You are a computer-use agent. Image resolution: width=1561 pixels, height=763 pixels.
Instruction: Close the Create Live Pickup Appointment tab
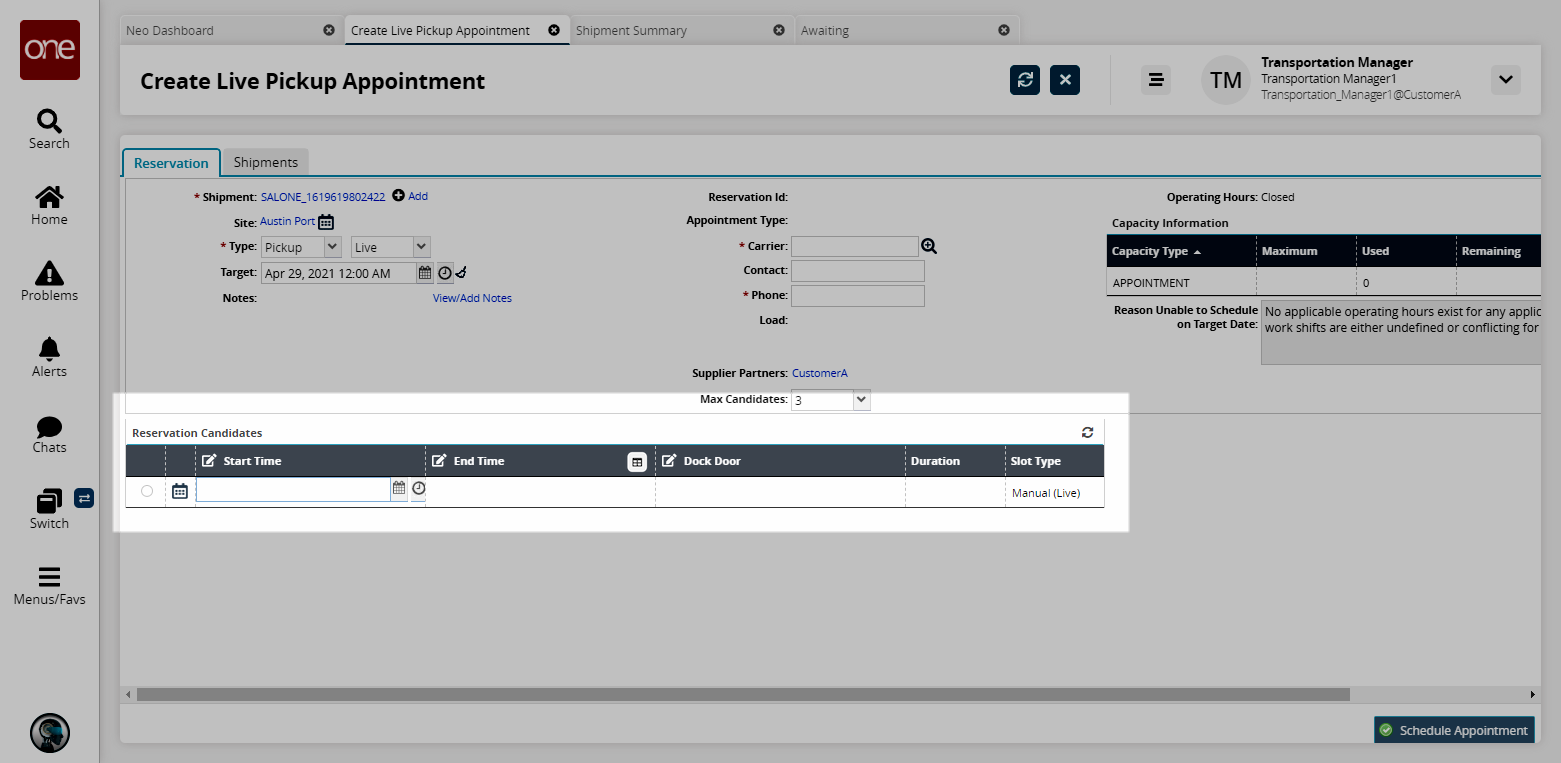point(554,30)
